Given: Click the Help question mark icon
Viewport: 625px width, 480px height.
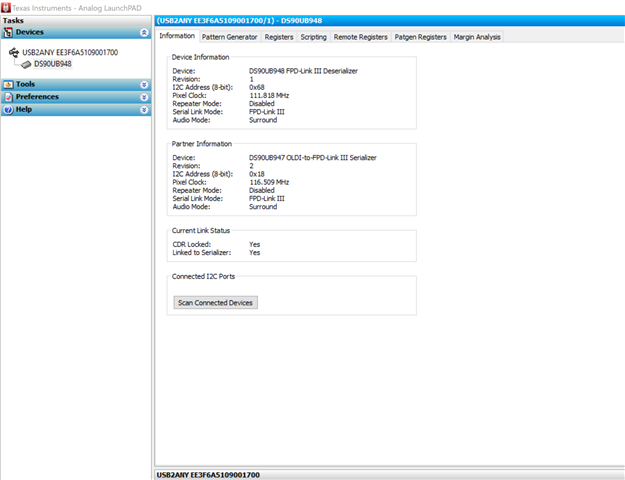Looking at the screenshot, I should pos(8,110).
